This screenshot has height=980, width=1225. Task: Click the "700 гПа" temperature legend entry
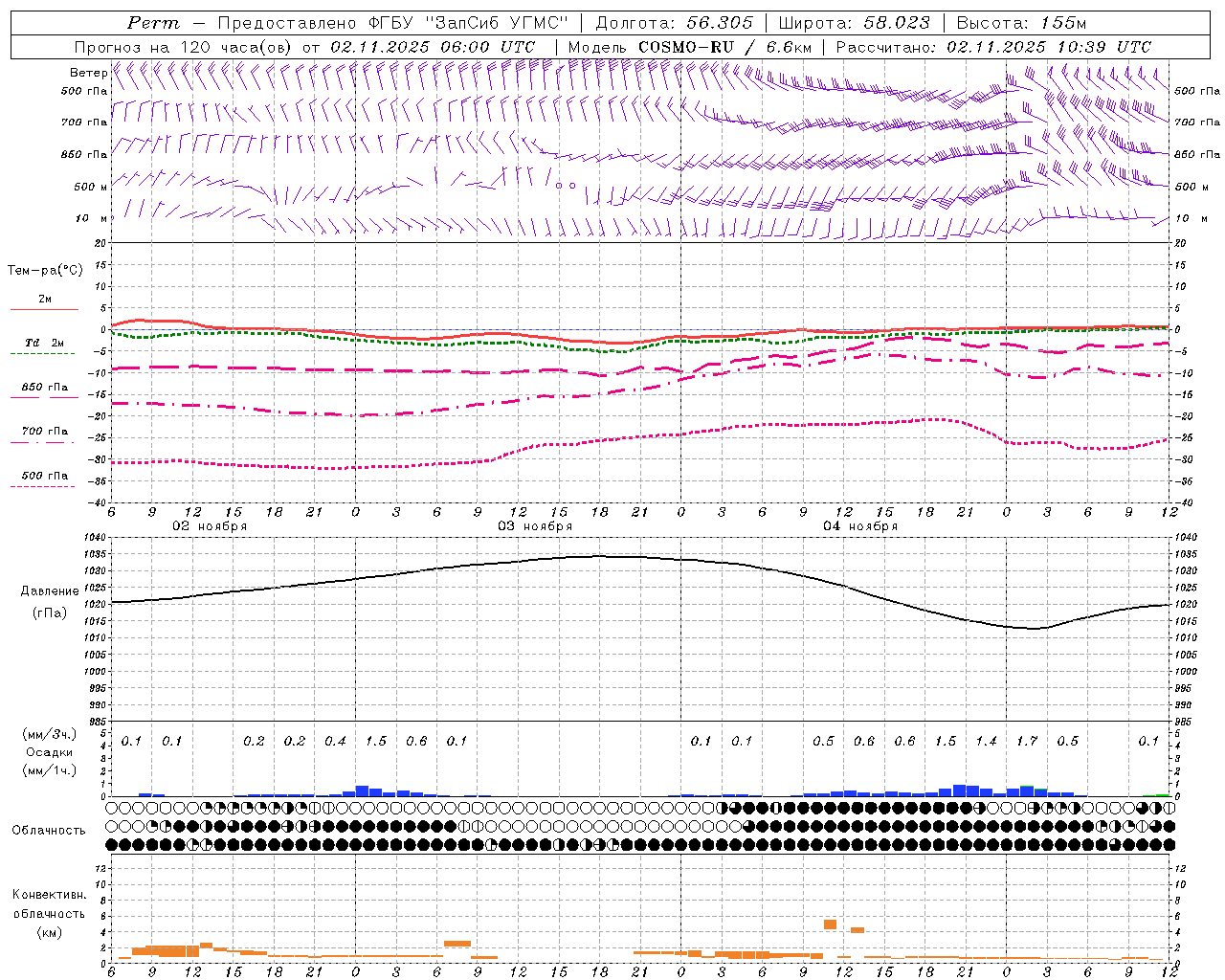(x=45, y=431)
